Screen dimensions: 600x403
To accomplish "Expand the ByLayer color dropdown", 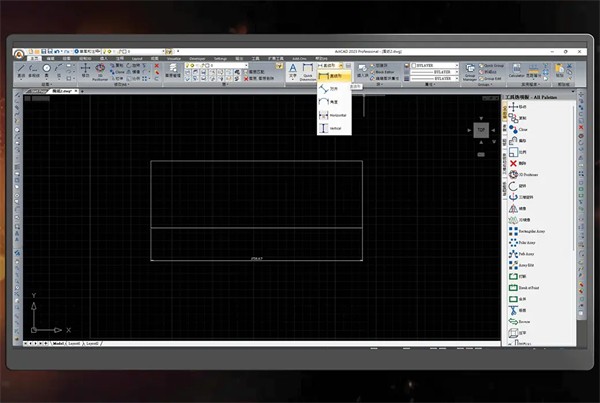I will coord(433,65).
